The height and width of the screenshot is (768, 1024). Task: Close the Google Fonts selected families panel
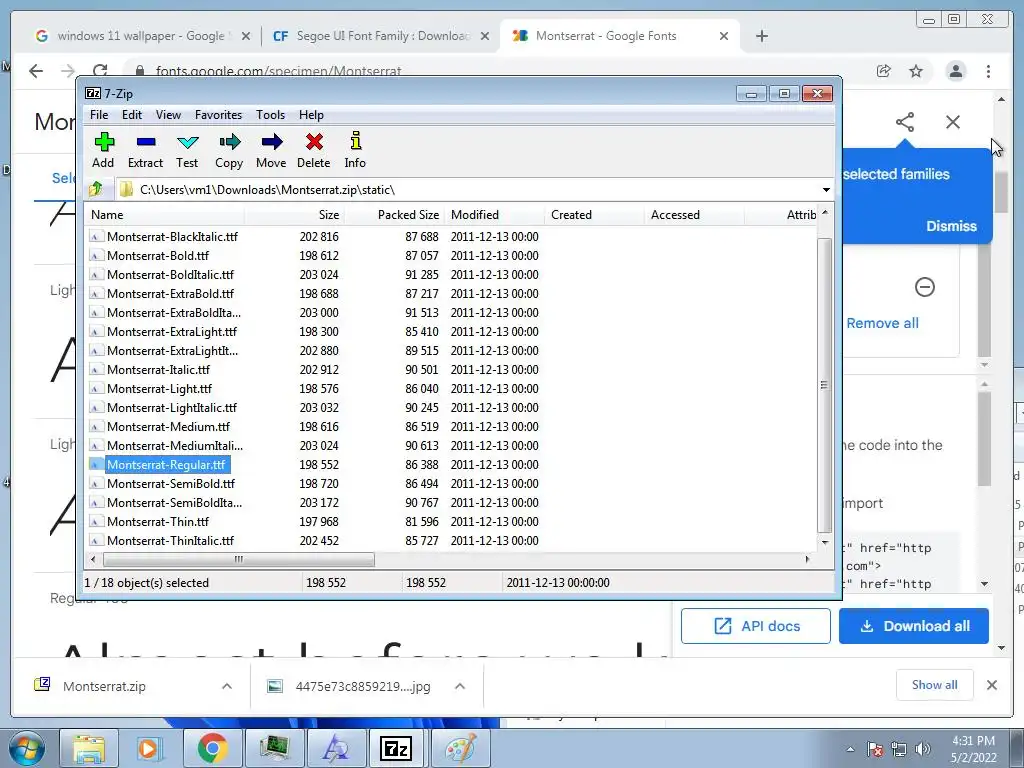pyautogui.click(x=953, y=122)
